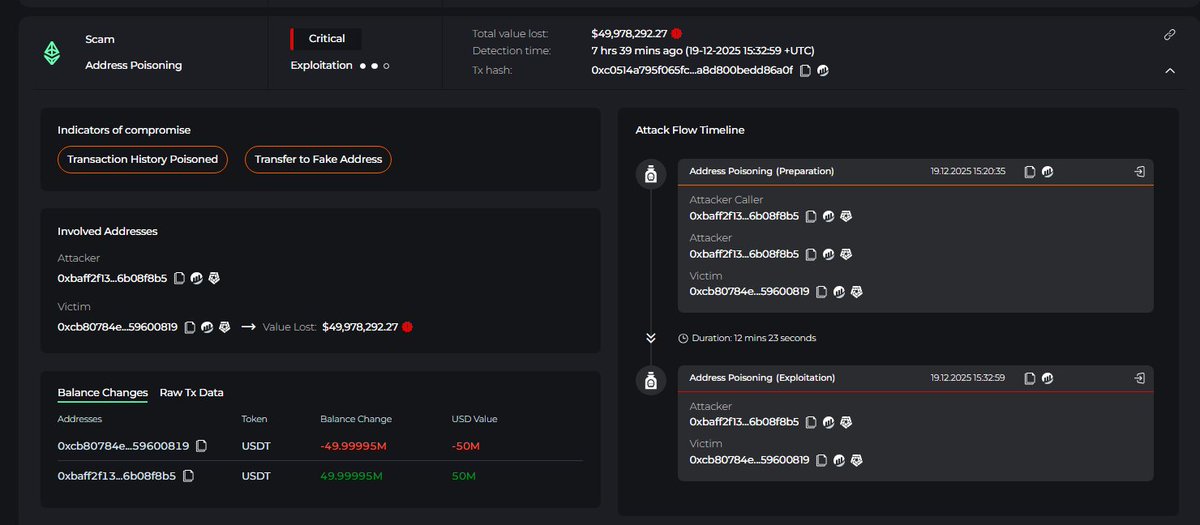Viewport: 1200px width, 525px height.
Task: Click the clock icon beside Duration
Action: [x=683, y=338]
